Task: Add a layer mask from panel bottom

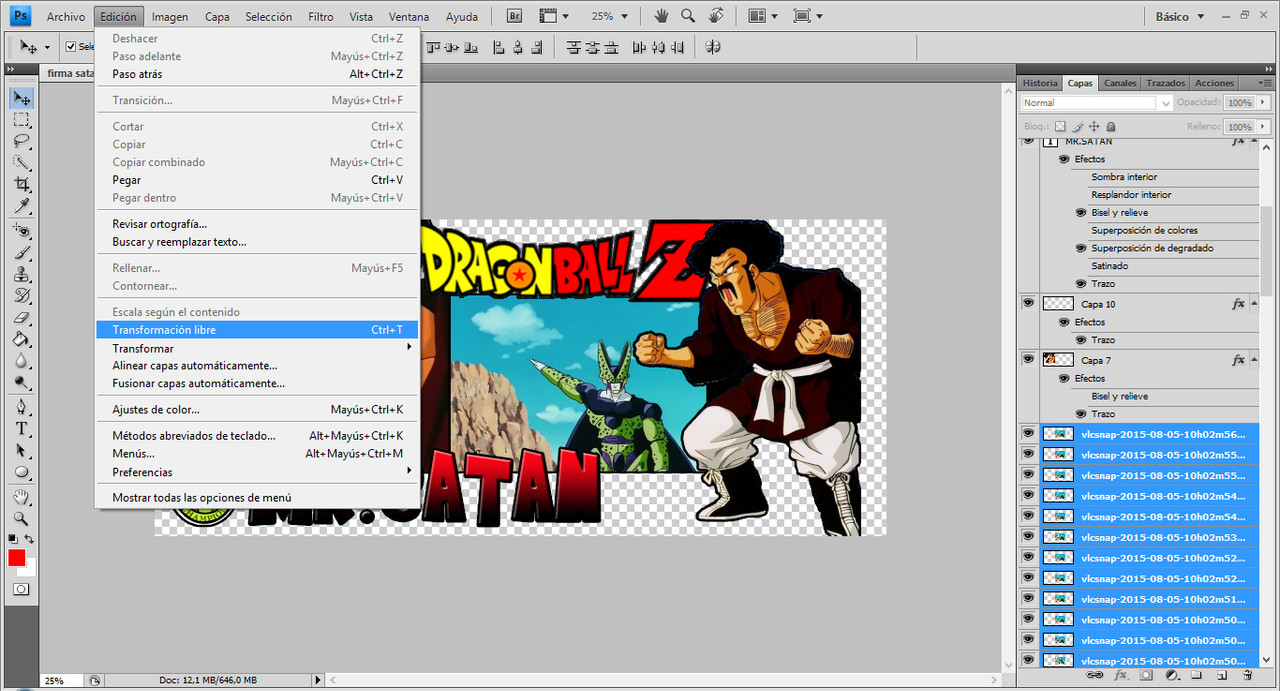Action: pos(1146,676)
